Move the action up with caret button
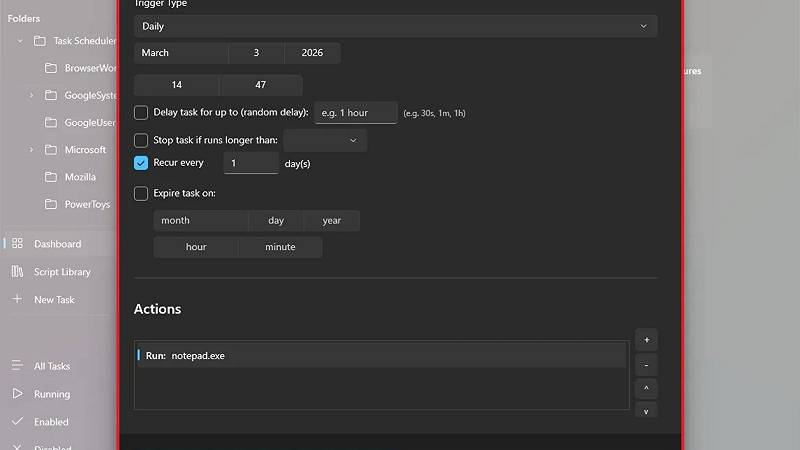 (x=646, y=389)
